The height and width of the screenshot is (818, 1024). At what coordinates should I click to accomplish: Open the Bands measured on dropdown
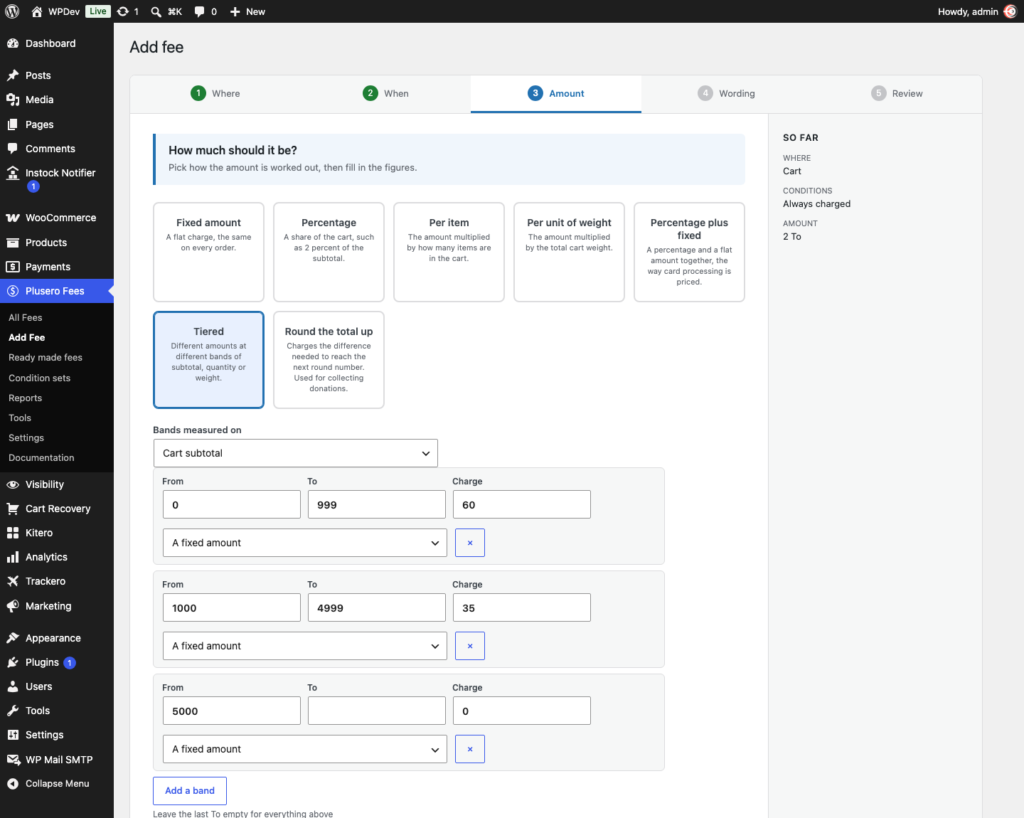click(x=295, y=453)
